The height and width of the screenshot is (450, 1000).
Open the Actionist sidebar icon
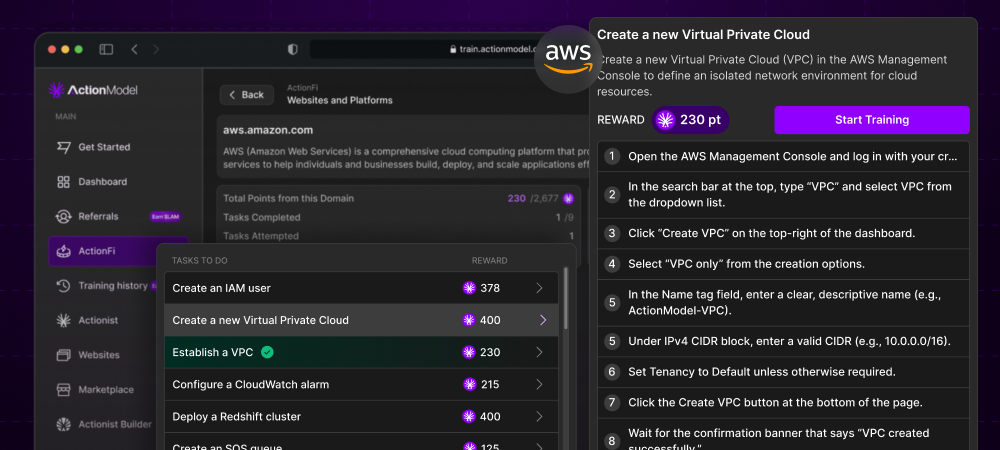63,320
